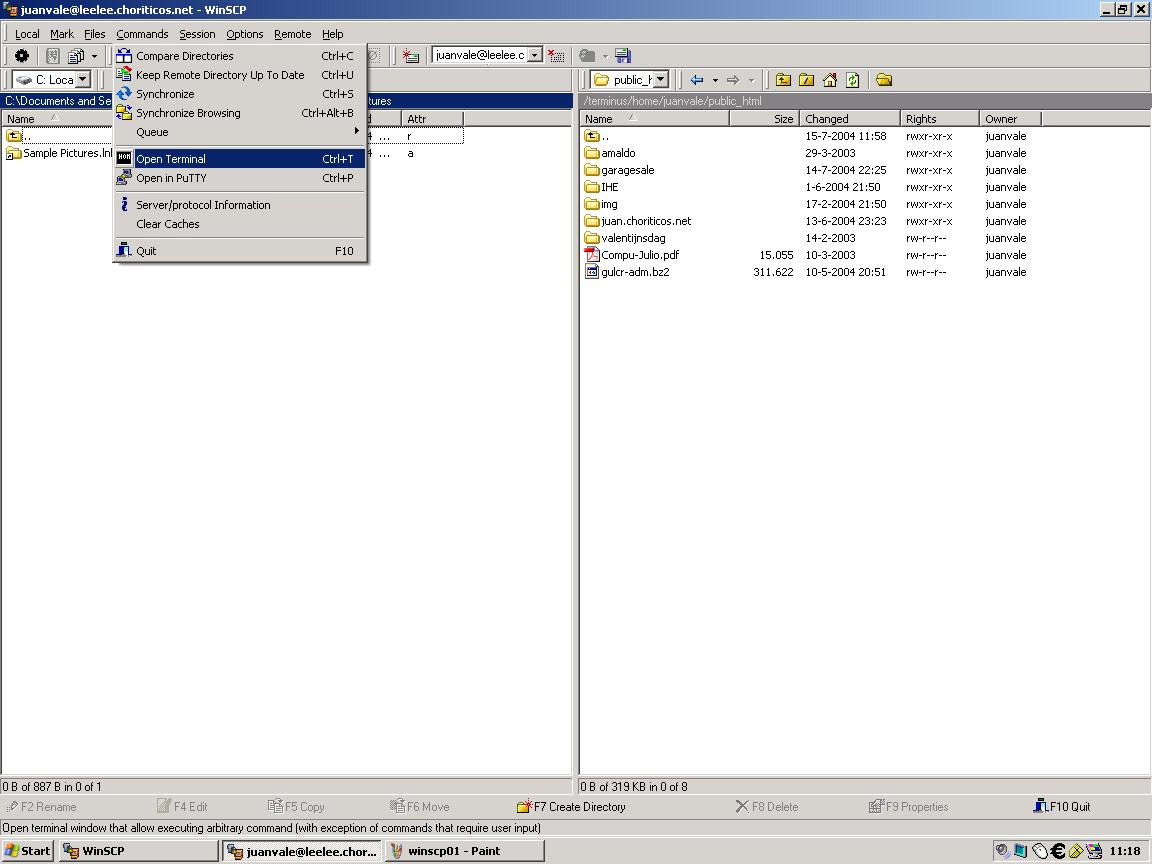The image size is (1152, 864).
Task: Click the system tray clock 11:18
Action: coord(1125,851)
